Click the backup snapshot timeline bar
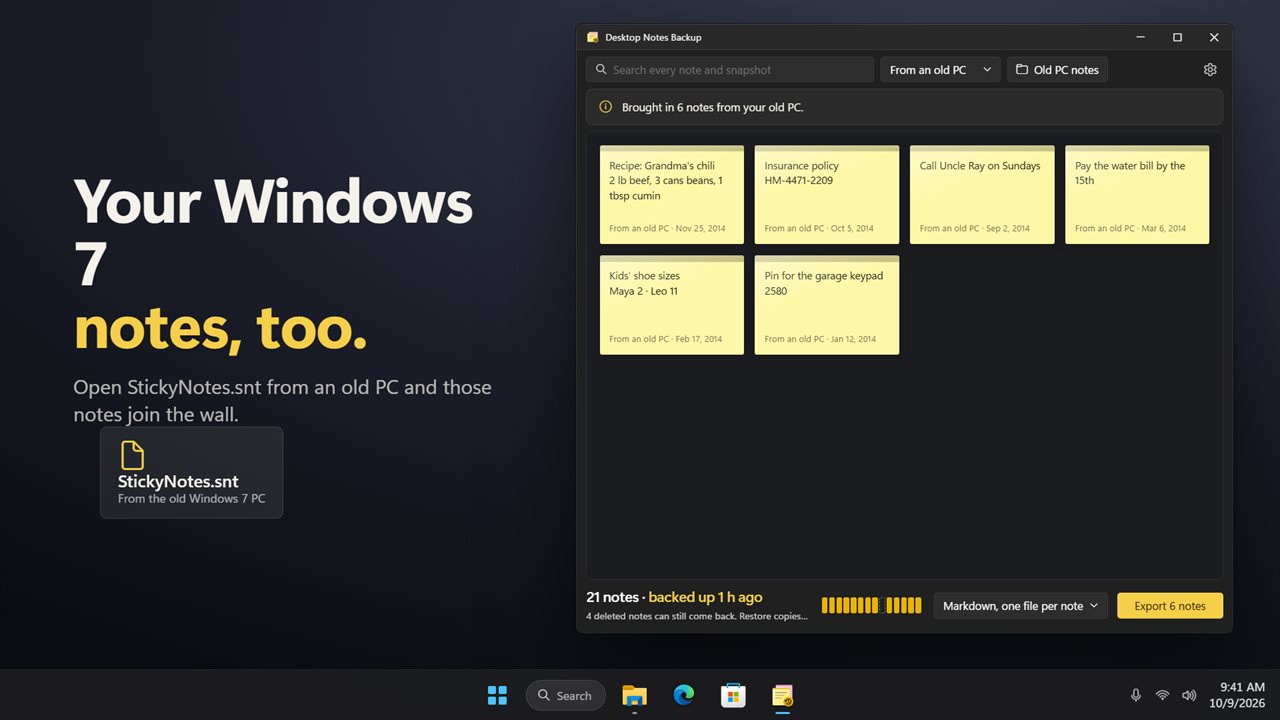The width and height of the screenshot is (1280, 720). 871,605
